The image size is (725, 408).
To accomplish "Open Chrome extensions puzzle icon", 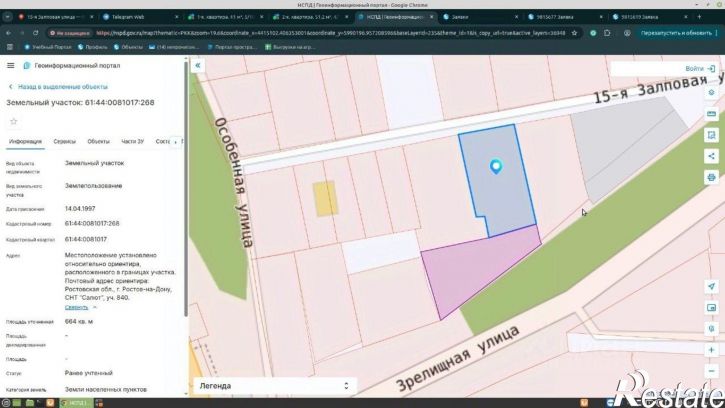I will pyautogui.click(x=607, y=33).
